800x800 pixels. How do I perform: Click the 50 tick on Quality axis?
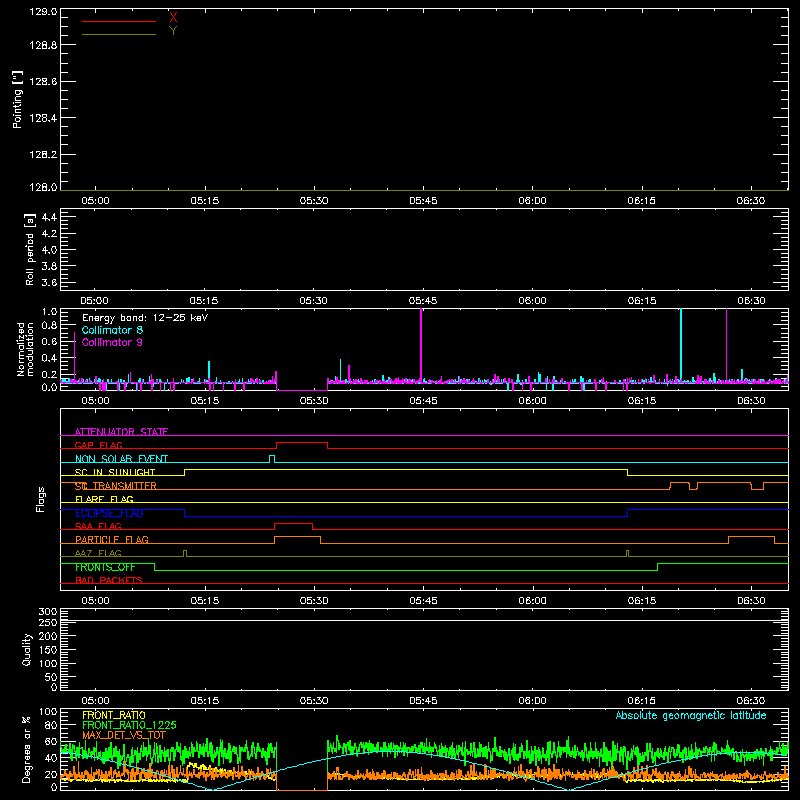coord(51,677)
